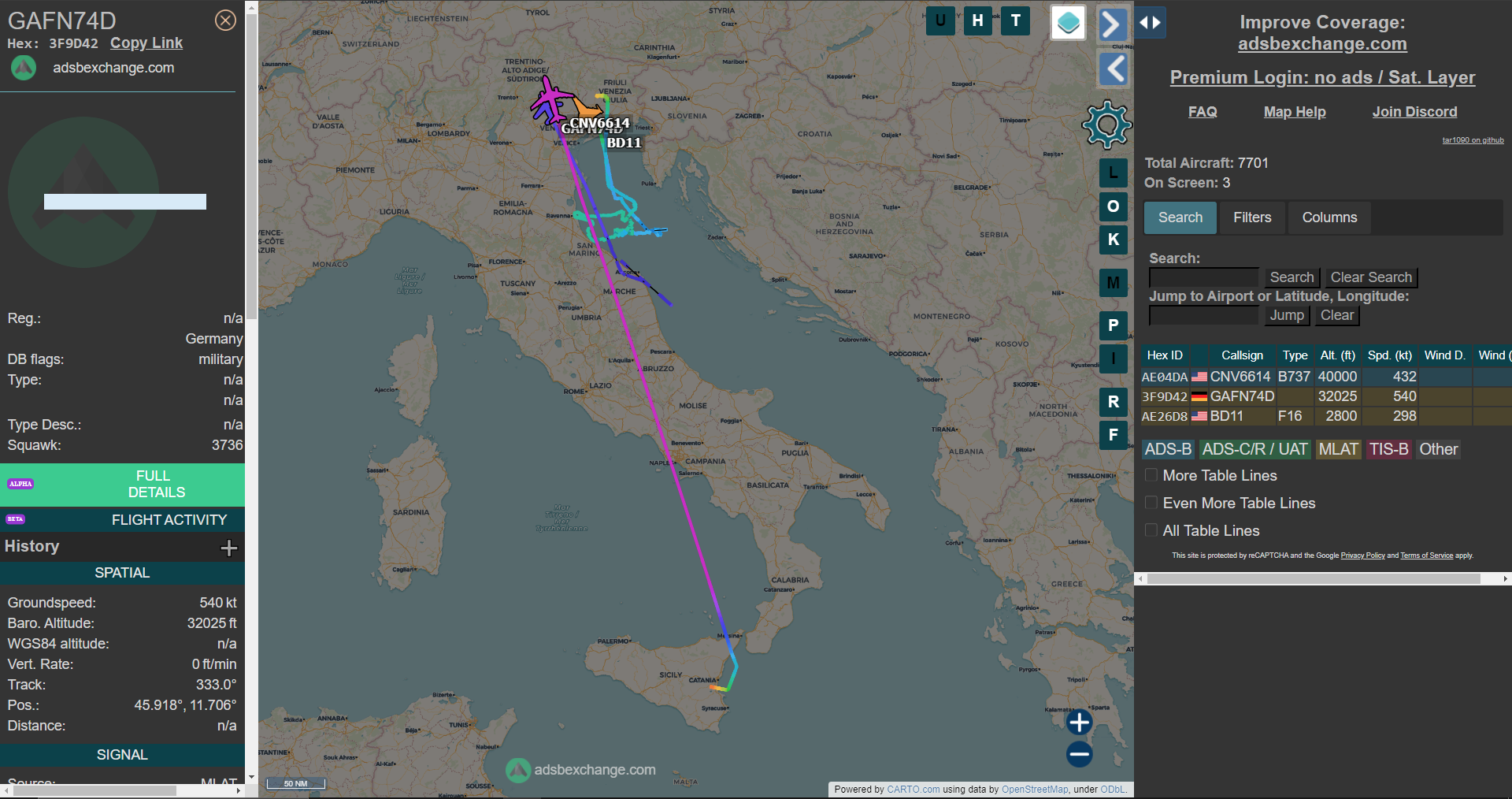Open the Map Help link
The image size is (1512, 799).
tap(1295, 112)
